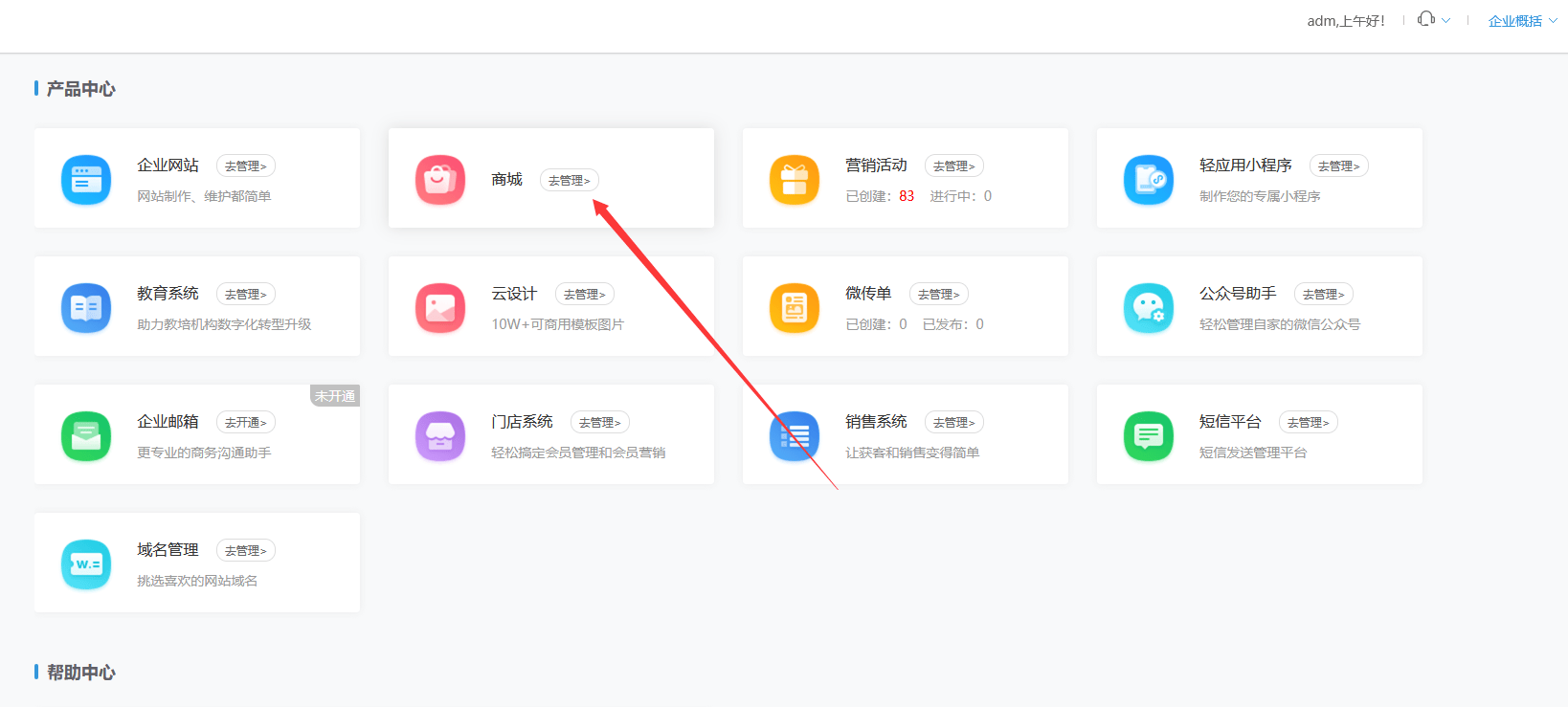Image resolution: width=1568 pixels, height=707 pixels.
Task: Click the 云设计 picture icon
Action: pyautogui.click(x=440, y=307)
